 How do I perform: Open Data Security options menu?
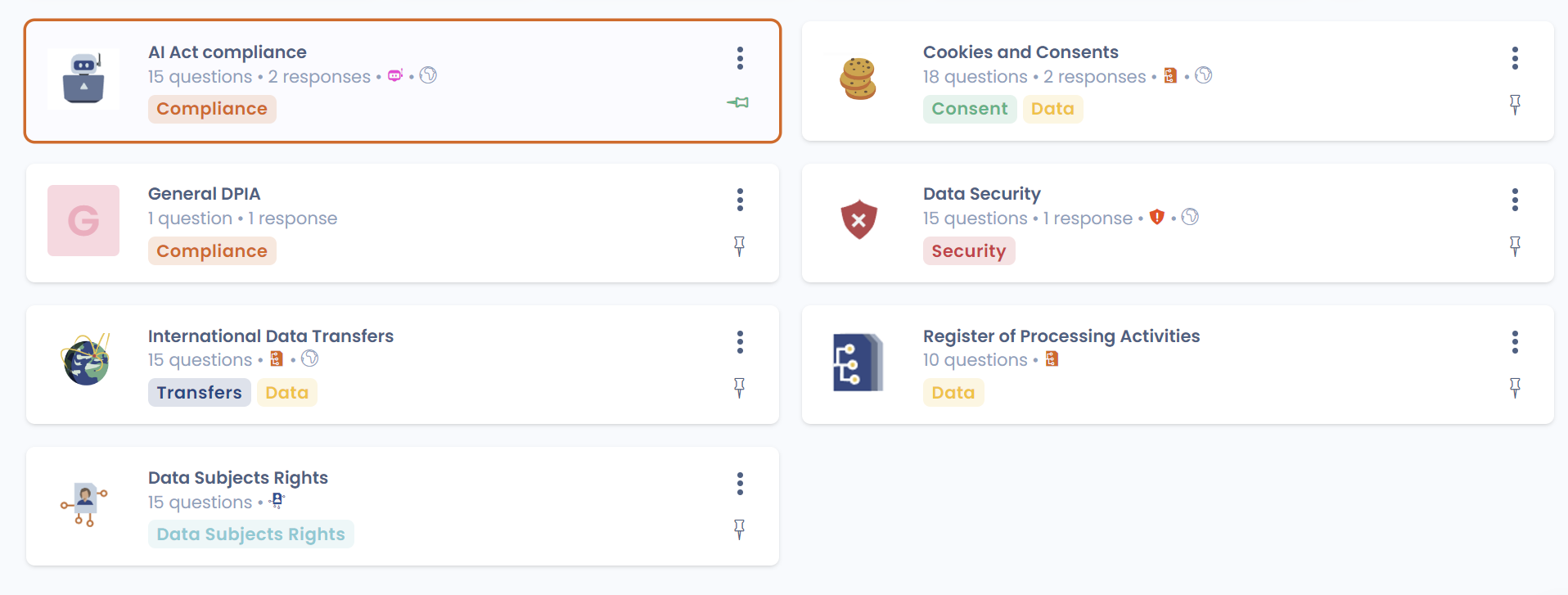tap(1515, 200)
